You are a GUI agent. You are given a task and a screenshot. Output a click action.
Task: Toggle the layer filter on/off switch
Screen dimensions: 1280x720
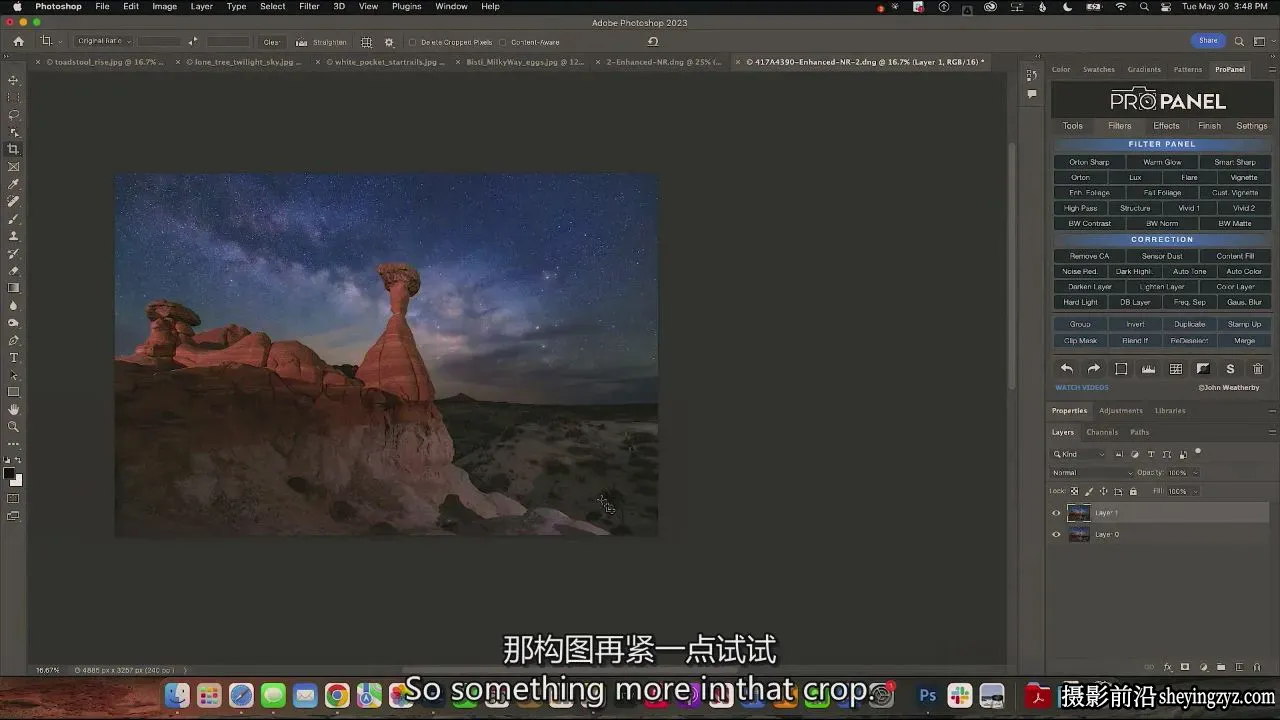tap(1198, 452)
